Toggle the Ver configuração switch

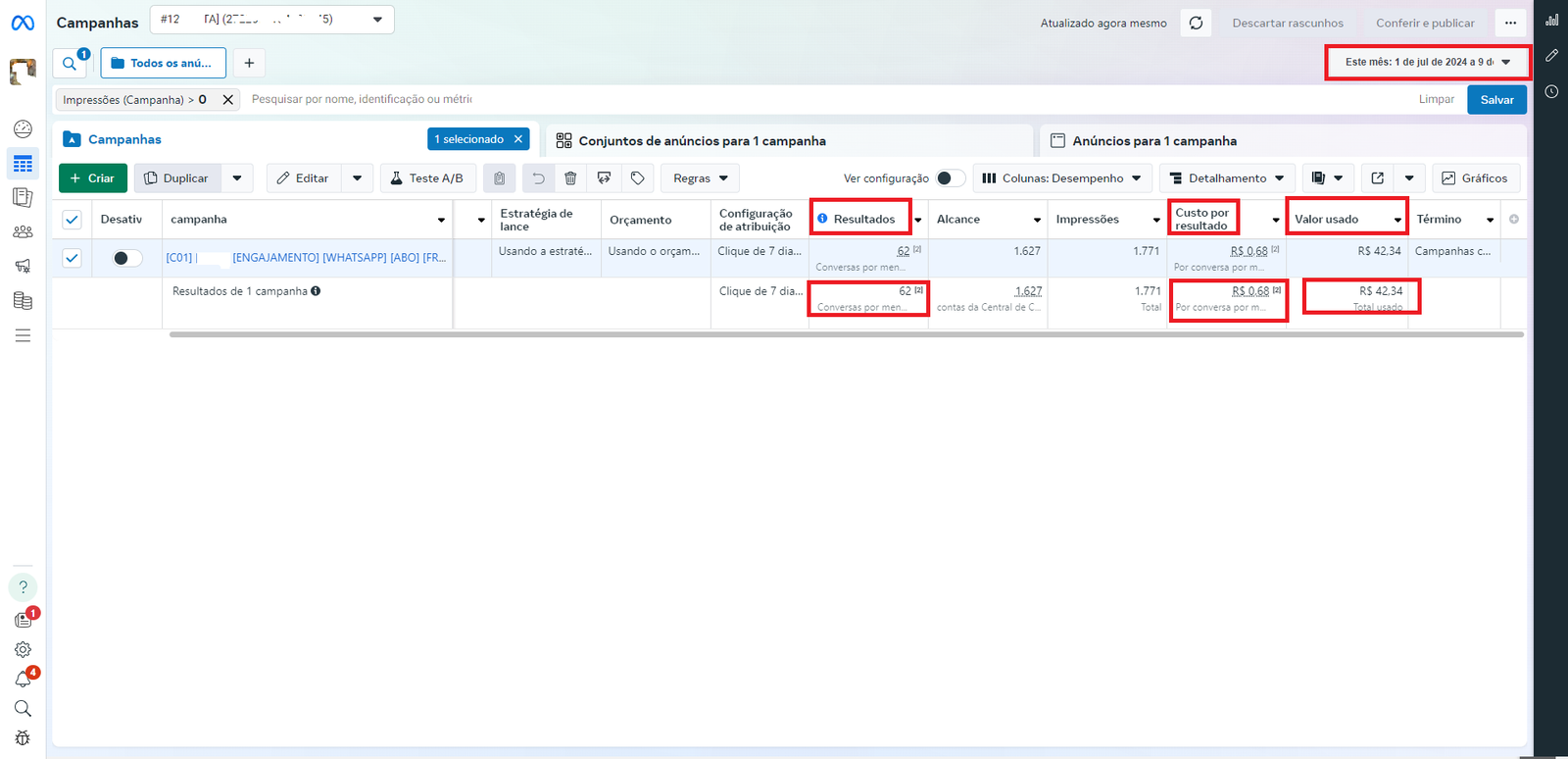point(949,178)
